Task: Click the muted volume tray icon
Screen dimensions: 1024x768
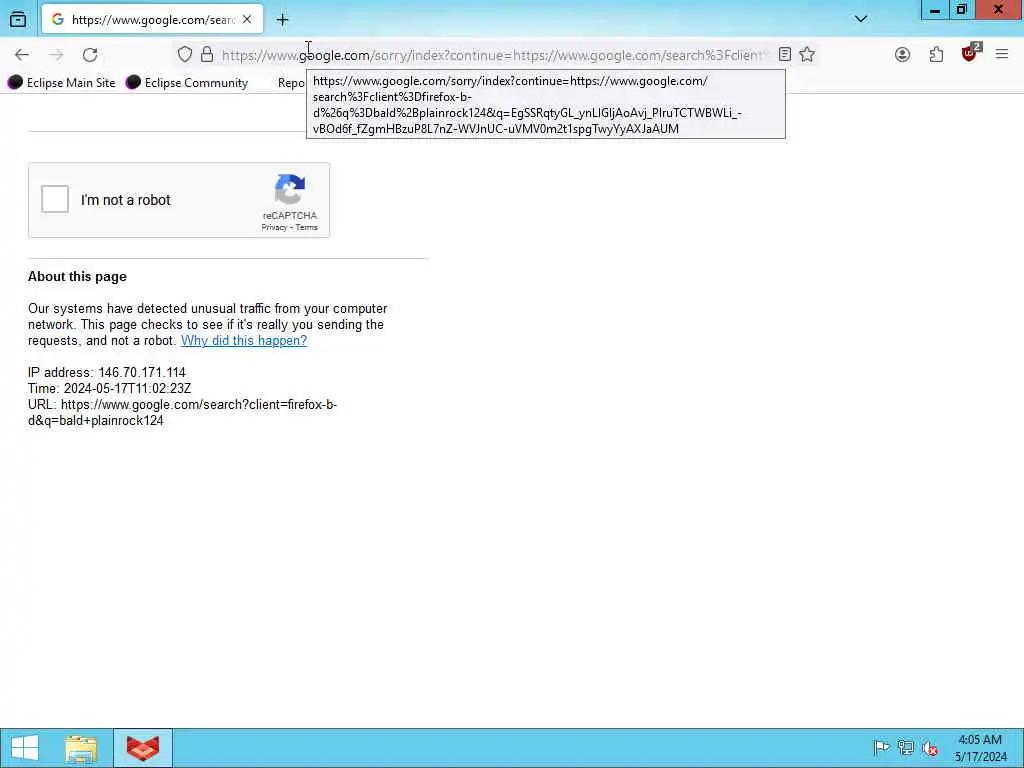Action: pos(929,748)
